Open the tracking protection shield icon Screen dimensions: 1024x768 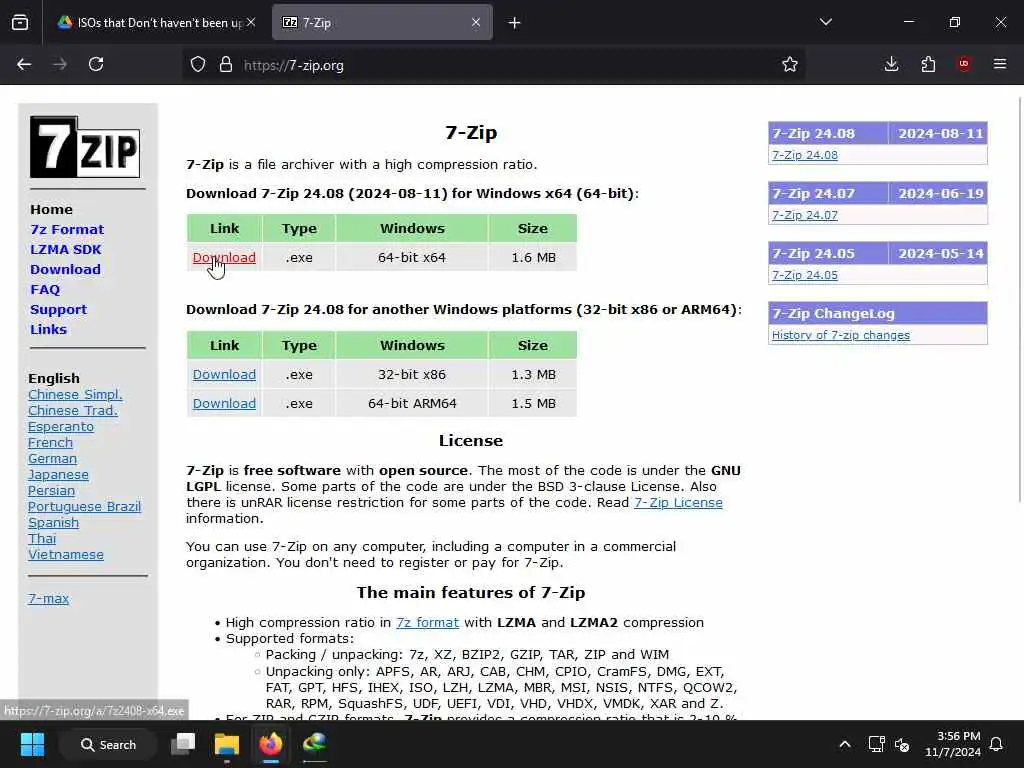198,65
